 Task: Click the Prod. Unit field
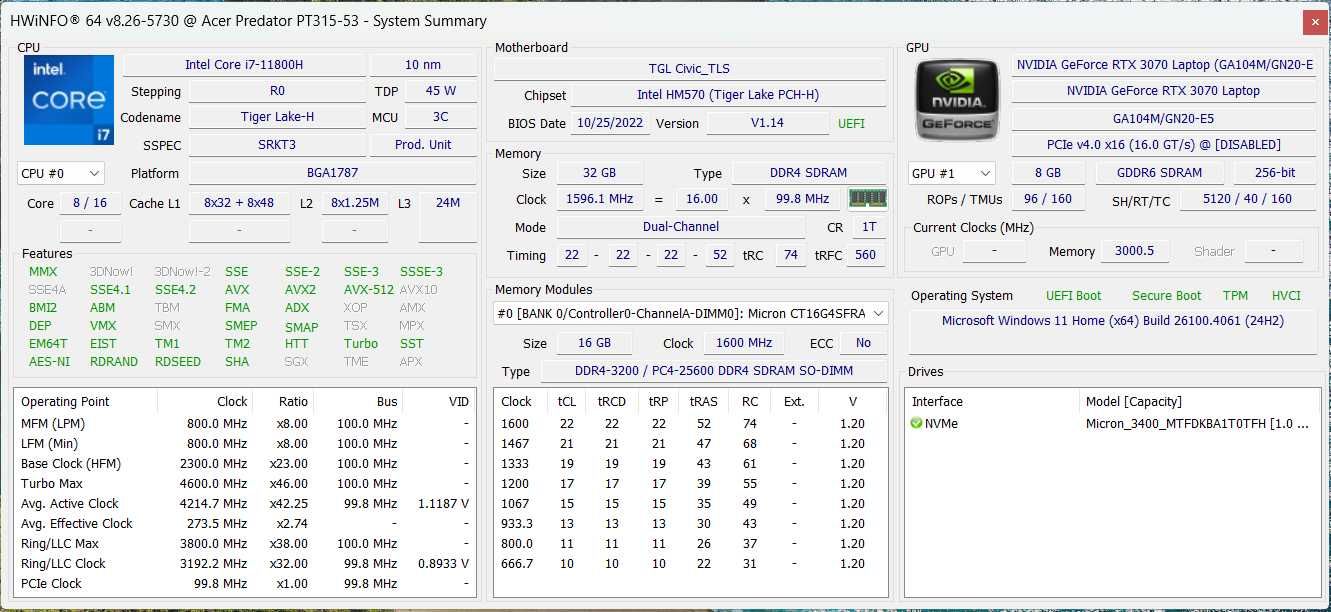(x=423, y=144)
